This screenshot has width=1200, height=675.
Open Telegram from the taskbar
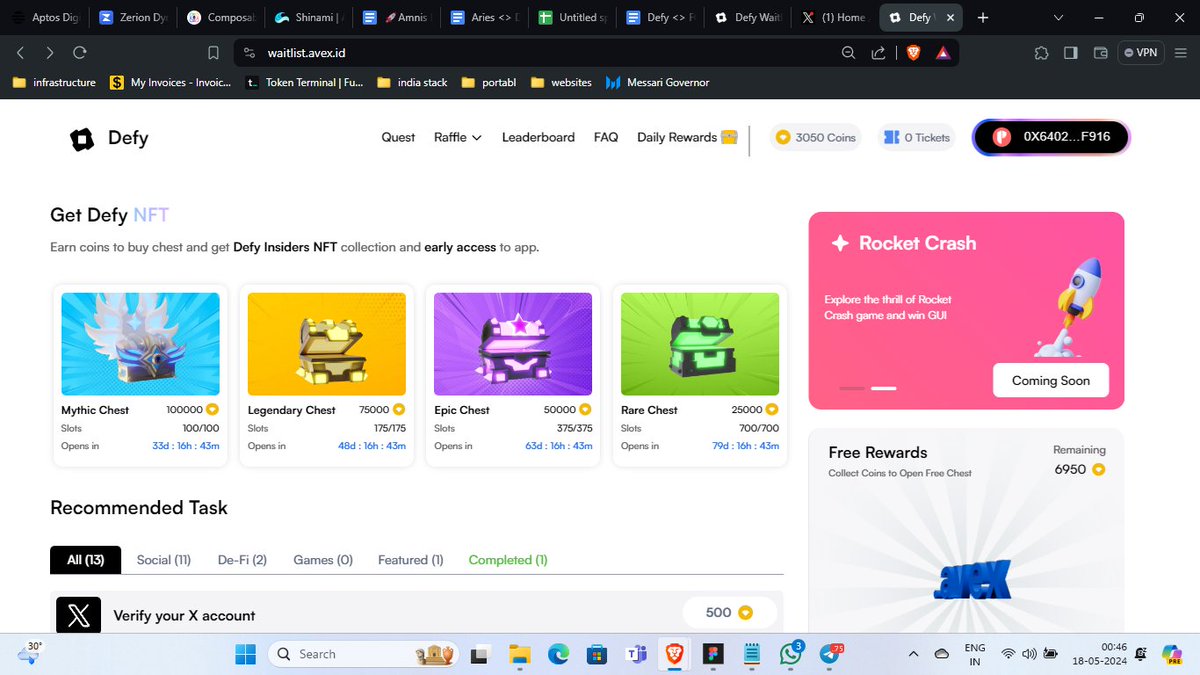[829, 654]
